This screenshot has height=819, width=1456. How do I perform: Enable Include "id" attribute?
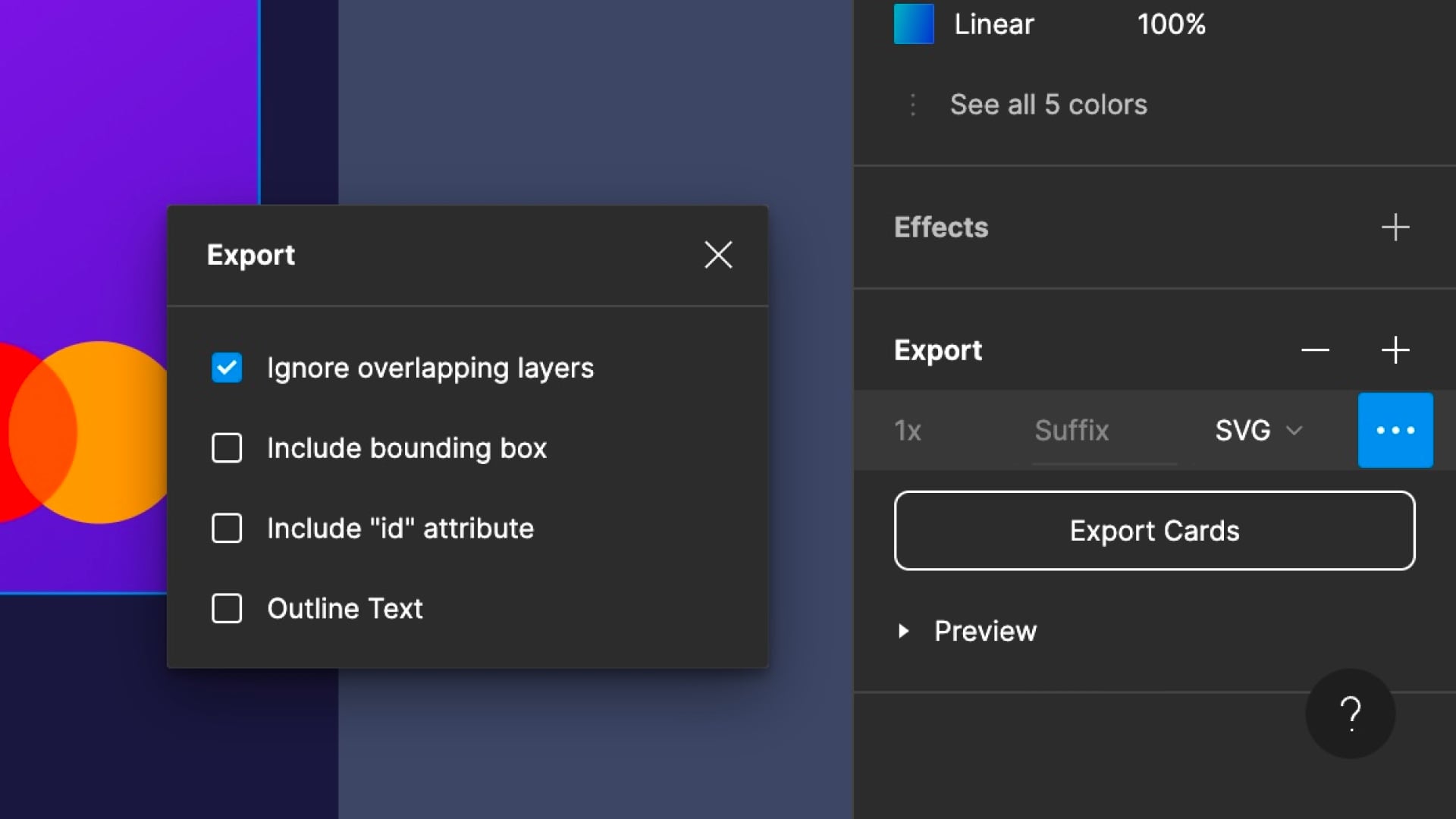click(226, 529)
